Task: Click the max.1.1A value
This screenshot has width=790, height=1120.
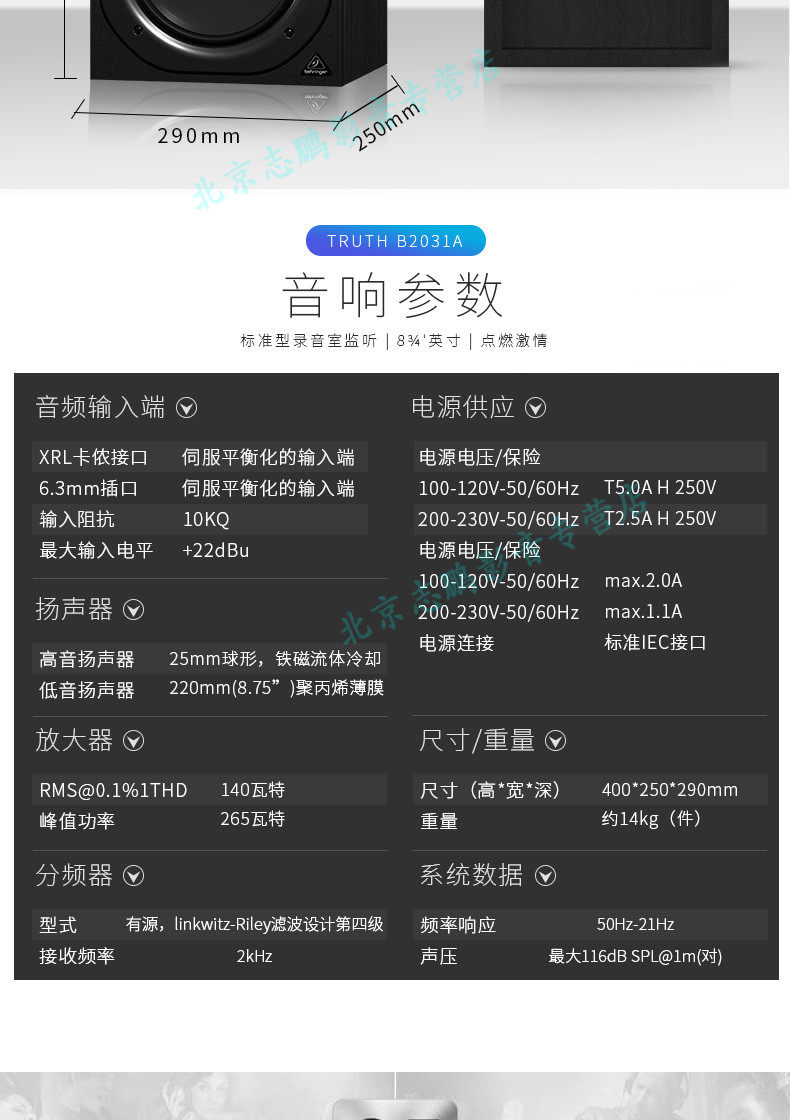Action: [644, 611]
